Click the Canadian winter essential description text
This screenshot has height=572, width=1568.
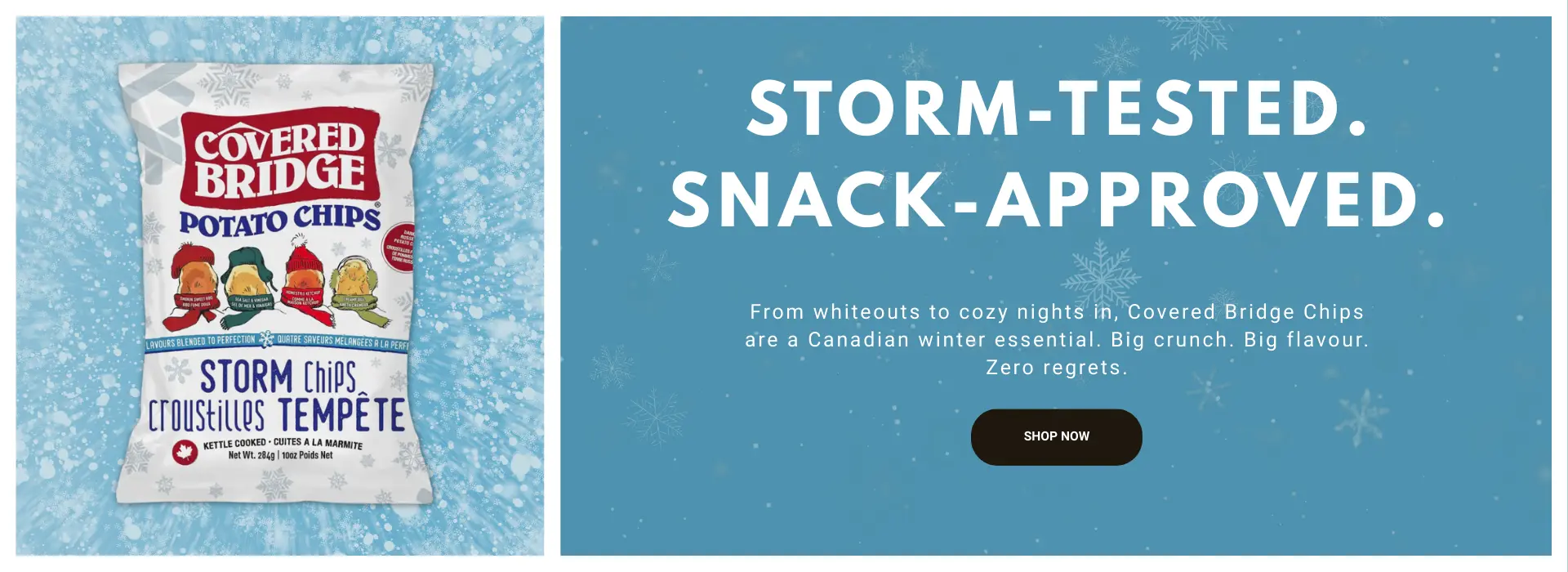click(x=1057, y=339)
